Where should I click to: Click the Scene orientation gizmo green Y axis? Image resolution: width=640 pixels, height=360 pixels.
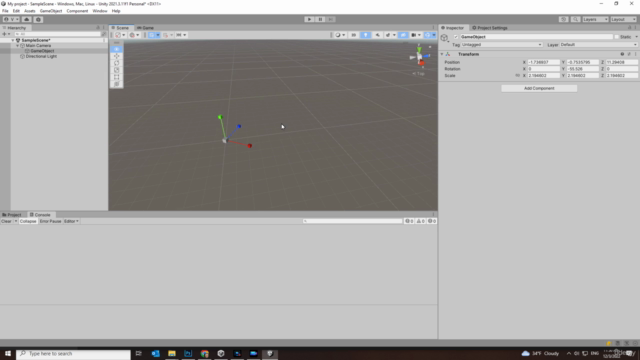tap(419, 50)
